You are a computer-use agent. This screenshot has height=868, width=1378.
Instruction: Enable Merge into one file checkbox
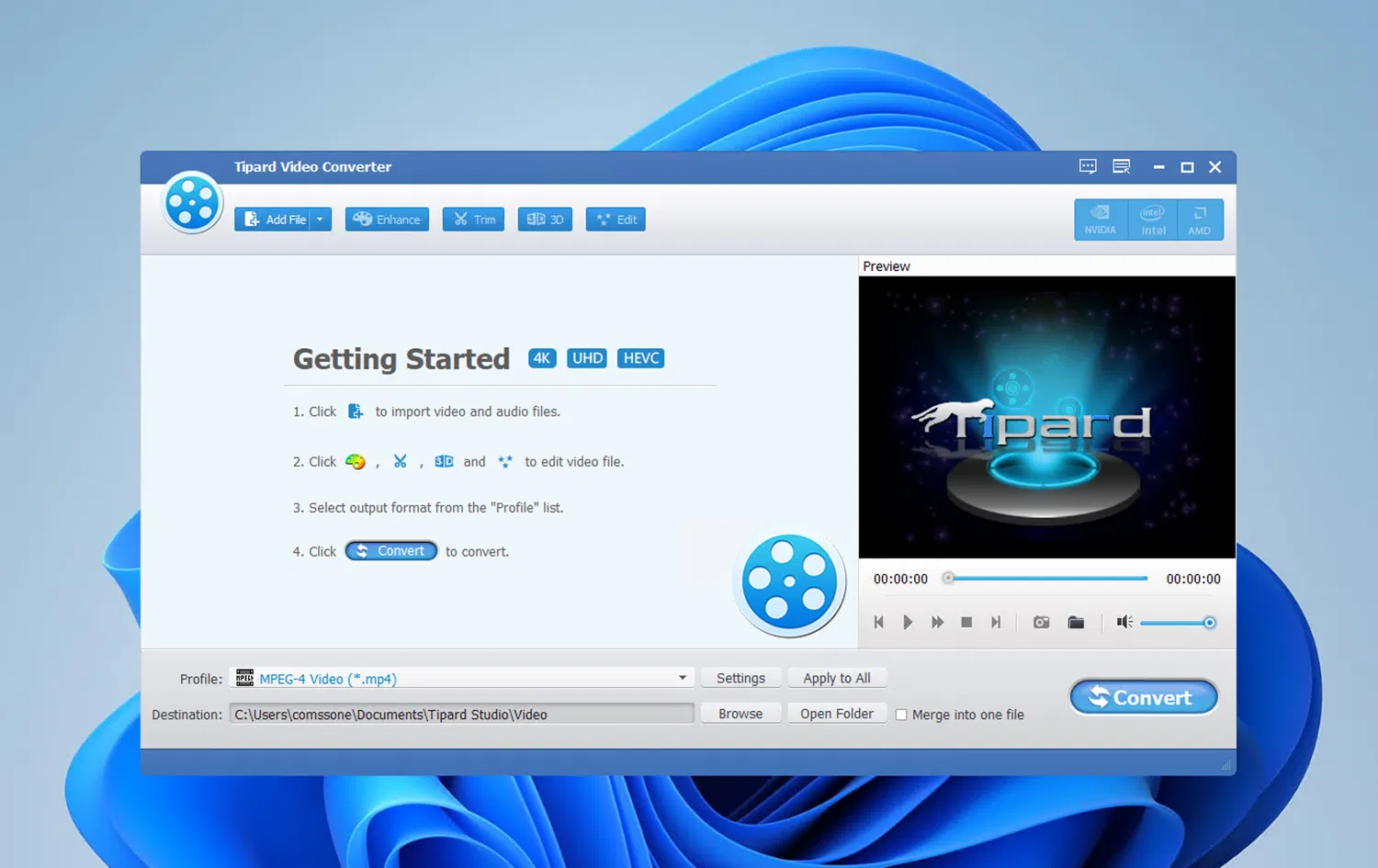[901, 715]
